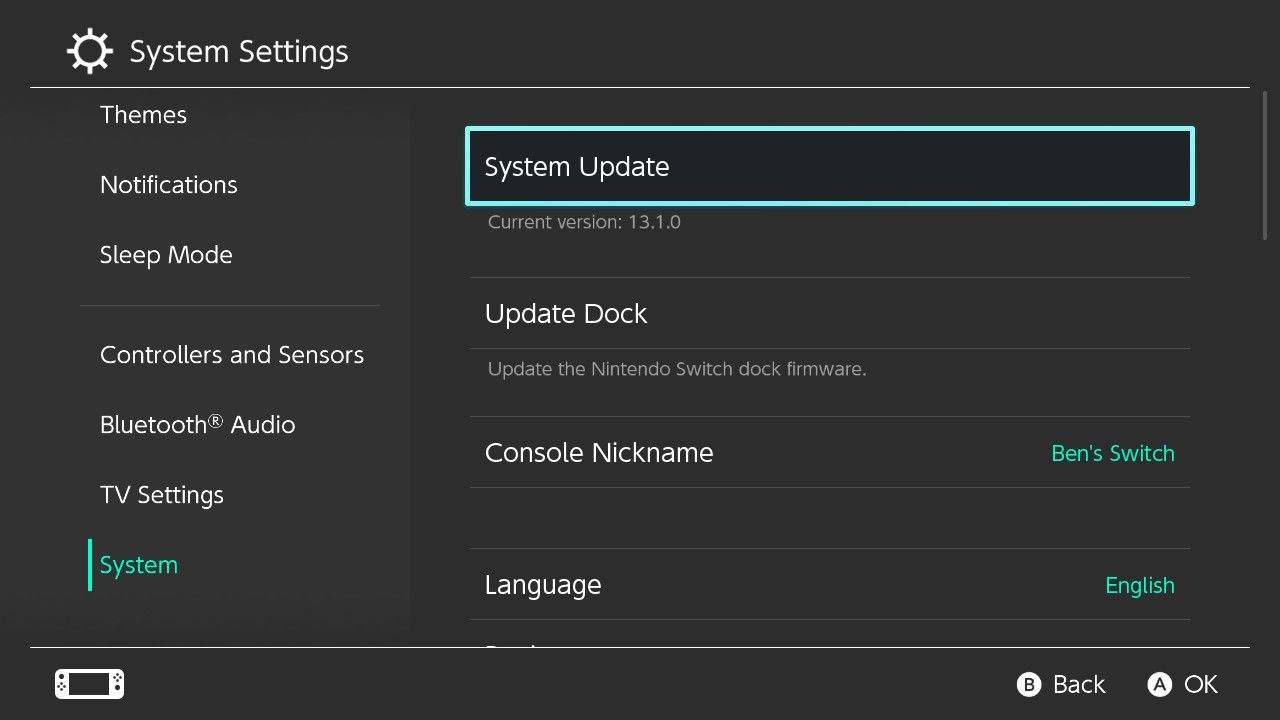Select Sleep Mode from the sidebar
Viewport: 1280px width, 720px height.
coord(166,254)
